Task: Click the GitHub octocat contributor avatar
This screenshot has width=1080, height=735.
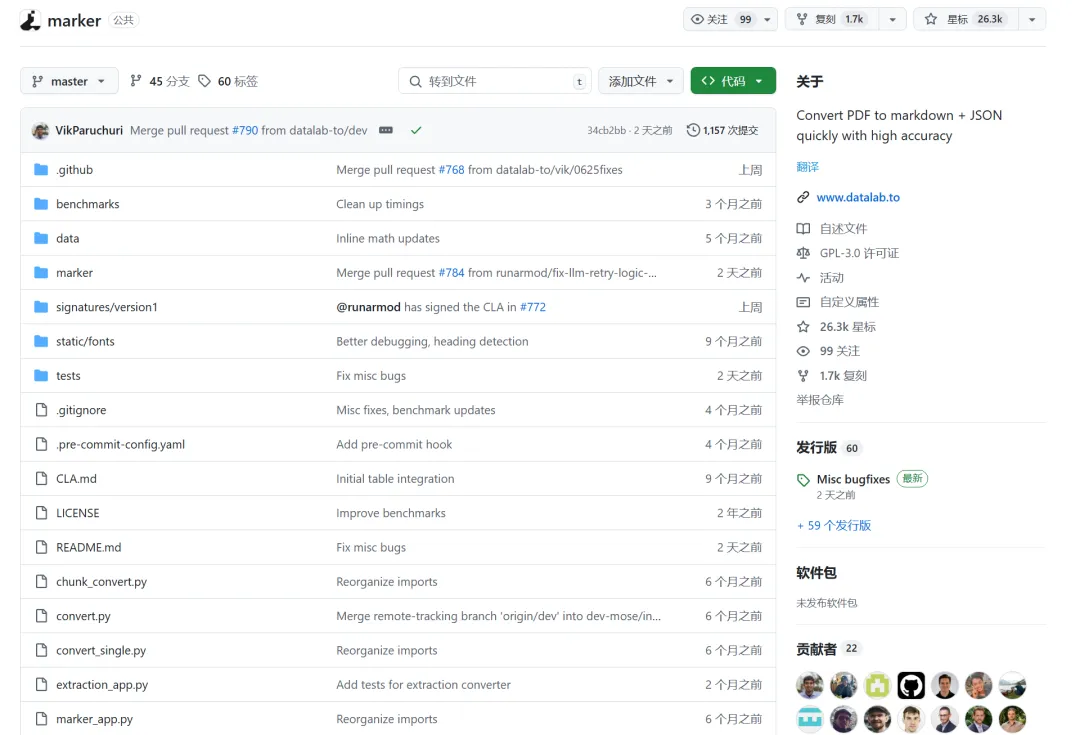Action: tap(911, 685)
